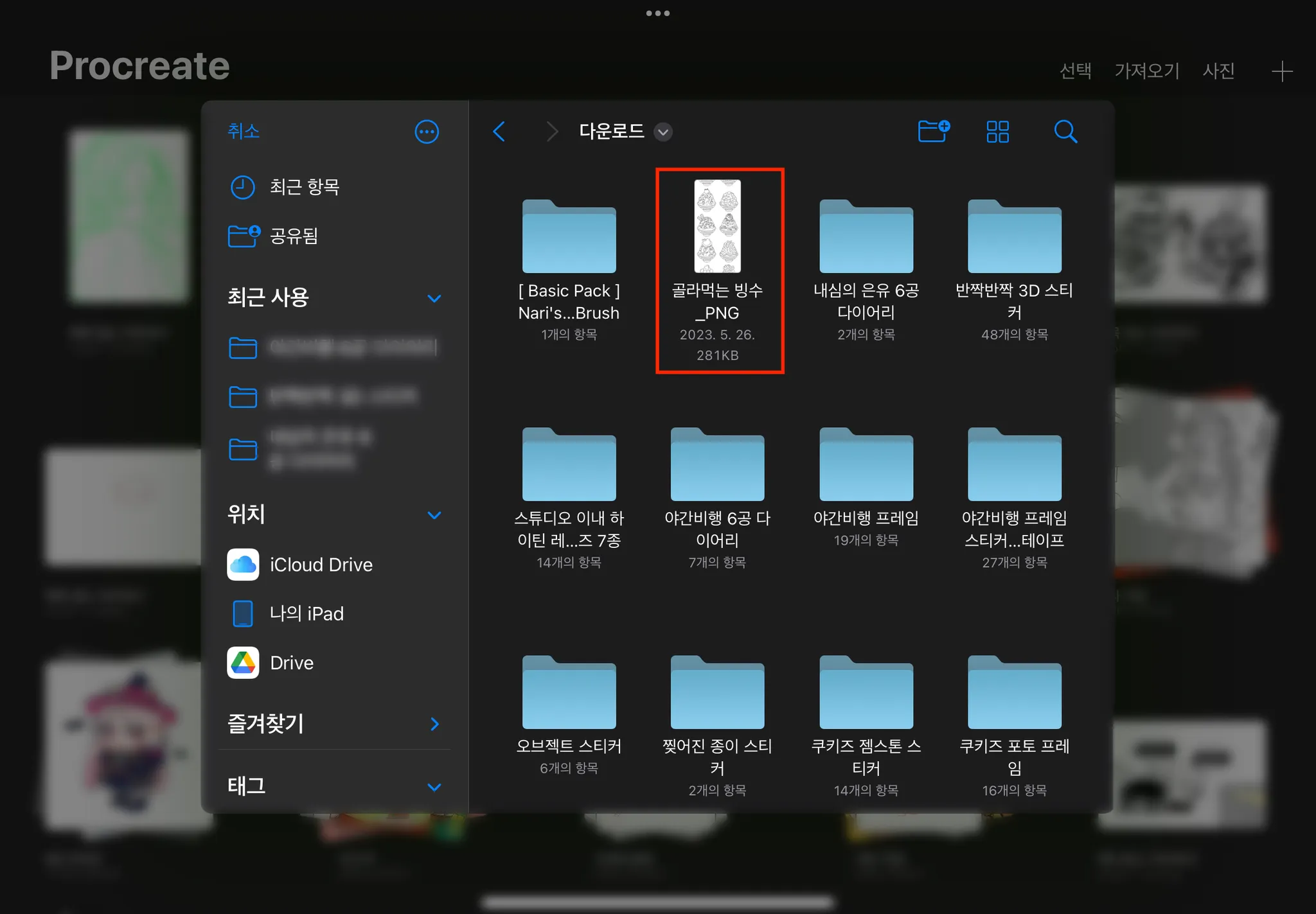Collapse the 위치 section
The height and width of the screenshot is (914, 1316).
coord(434,515)
